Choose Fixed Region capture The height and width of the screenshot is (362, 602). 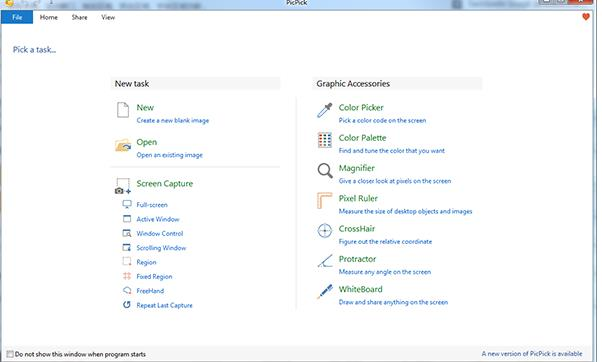[x=154, y=277]
